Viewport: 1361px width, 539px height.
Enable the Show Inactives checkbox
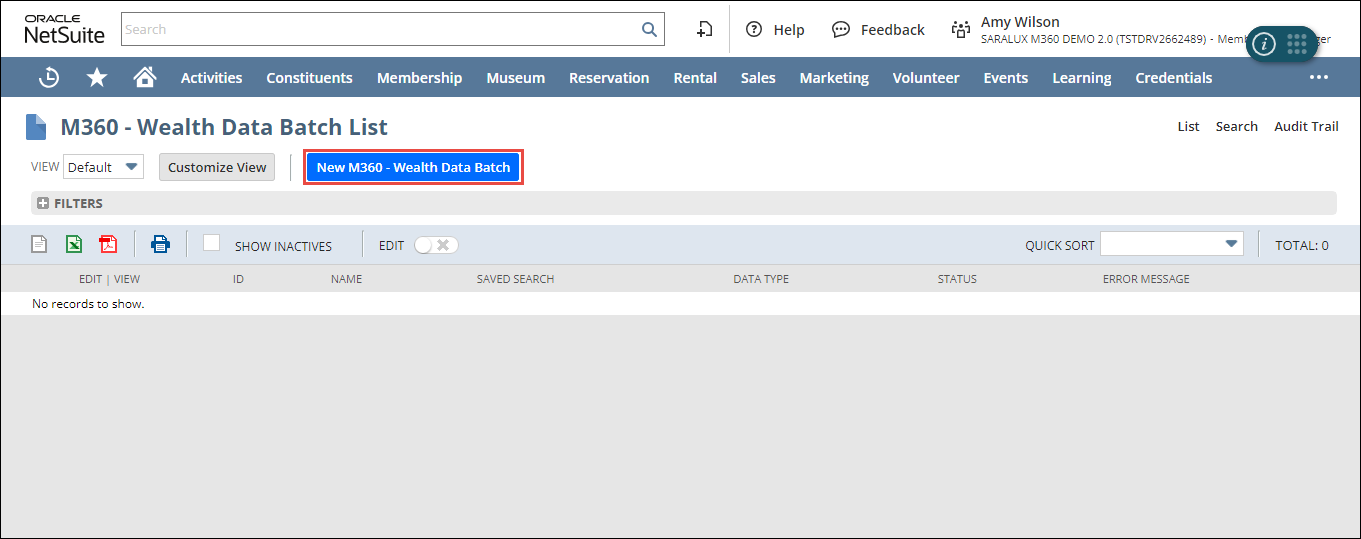[x=211, y=243]
